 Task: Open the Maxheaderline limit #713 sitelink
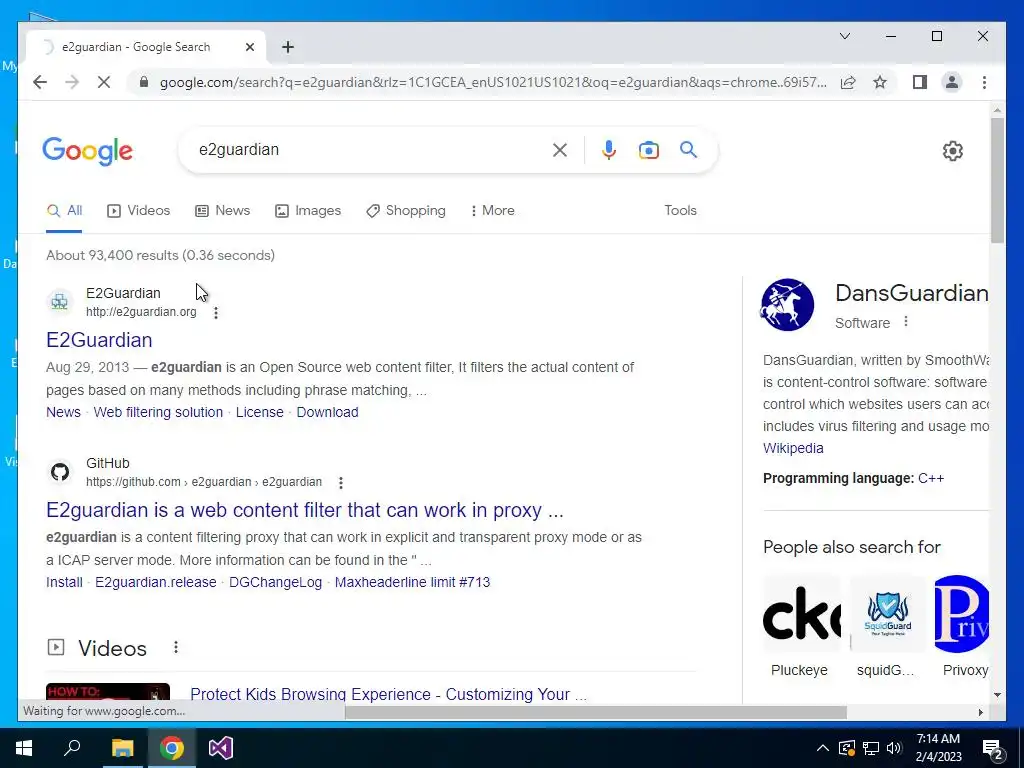412,582
